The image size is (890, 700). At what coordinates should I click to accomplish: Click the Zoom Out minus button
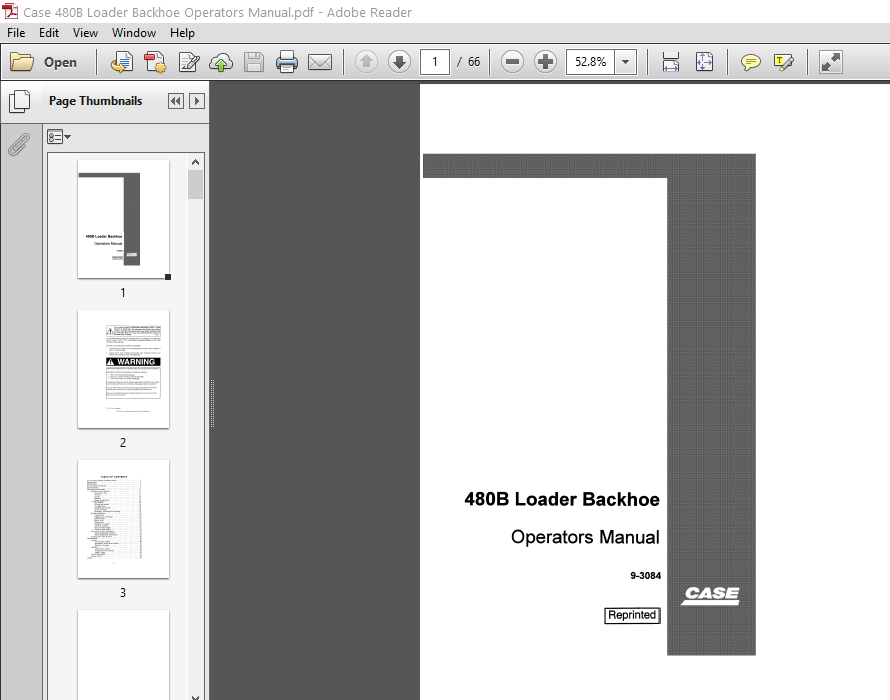[x=512, y=61]
